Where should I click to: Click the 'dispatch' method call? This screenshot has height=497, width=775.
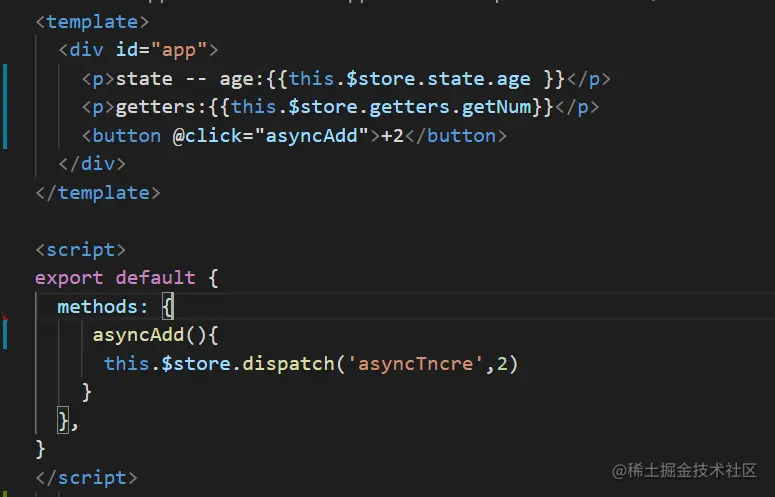289,364
